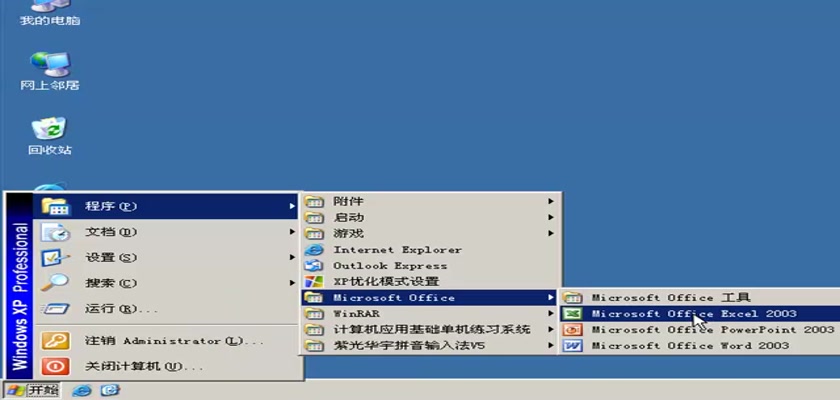Click the 游戏 label
Screen dimensions: 840x400
click(348, 233)
